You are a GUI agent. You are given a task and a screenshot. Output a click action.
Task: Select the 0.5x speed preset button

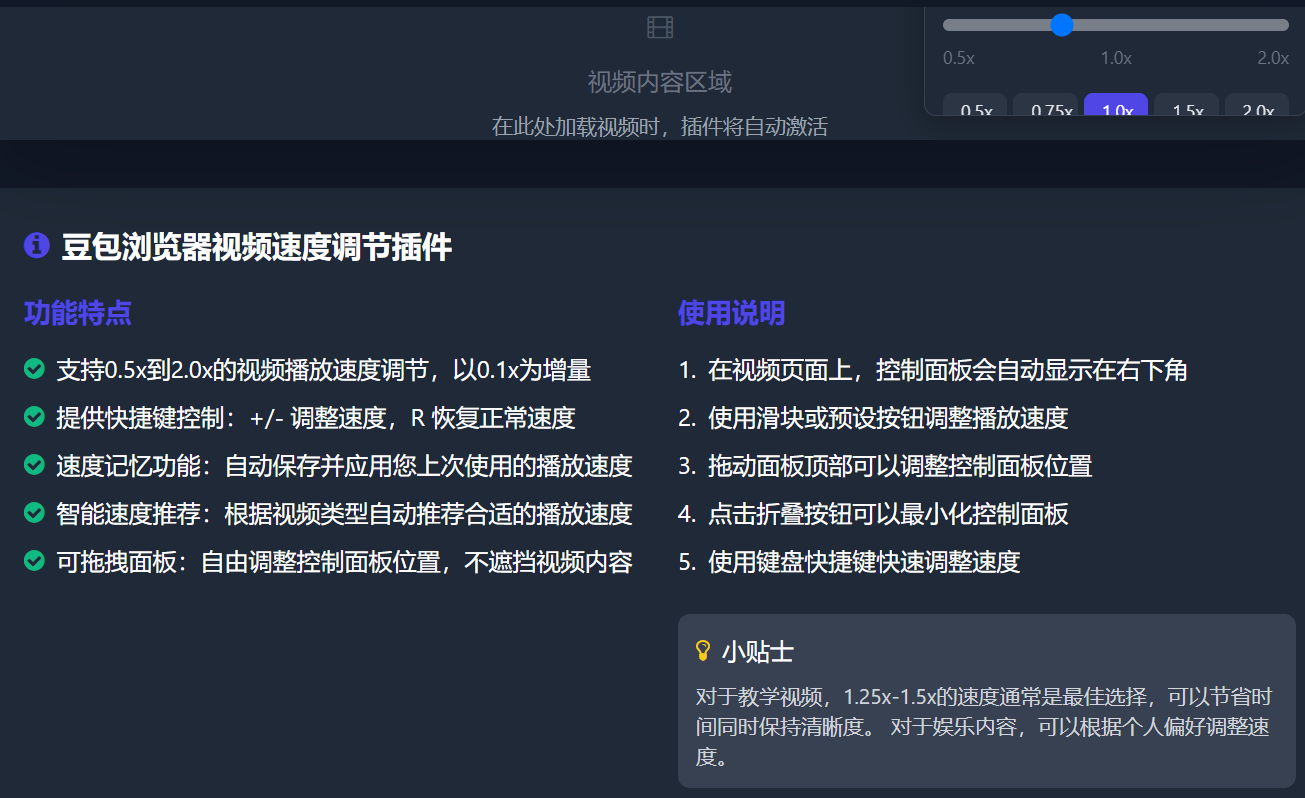976,106
